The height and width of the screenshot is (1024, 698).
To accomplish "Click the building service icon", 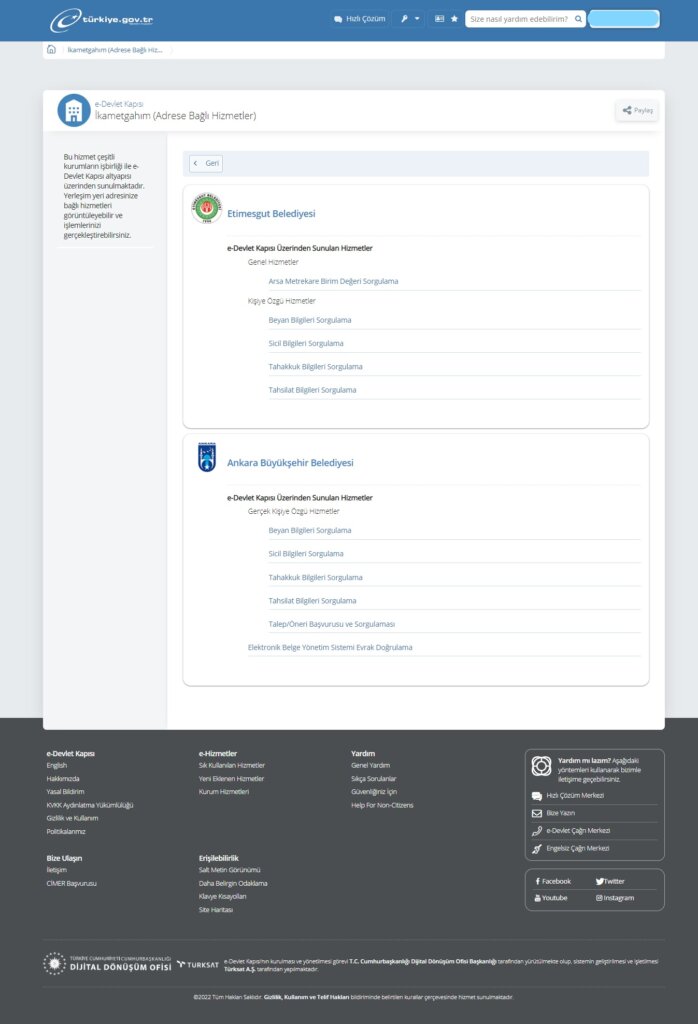I will point(73,110).
